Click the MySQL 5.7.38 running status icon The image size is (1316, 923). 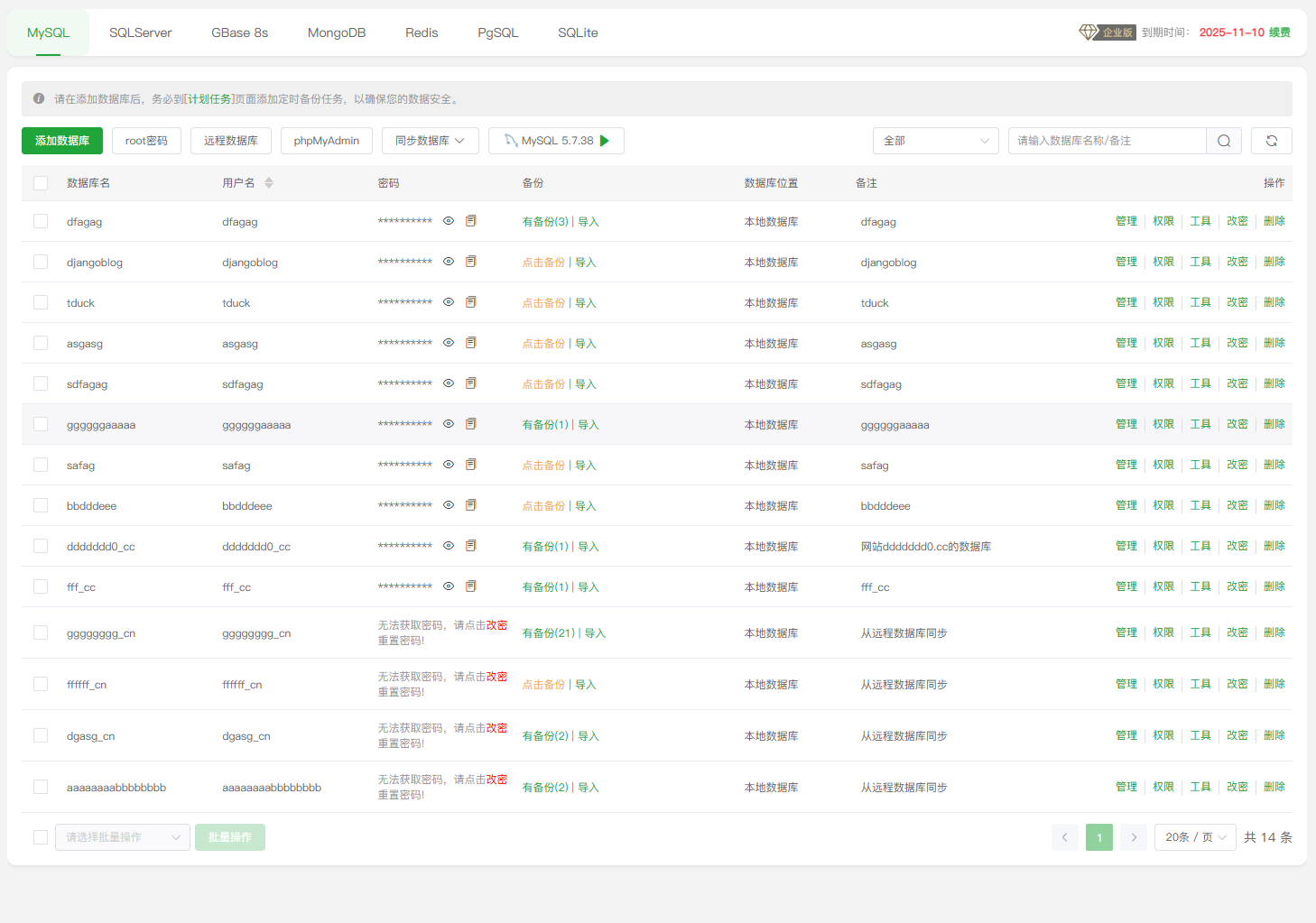[605, 141]
